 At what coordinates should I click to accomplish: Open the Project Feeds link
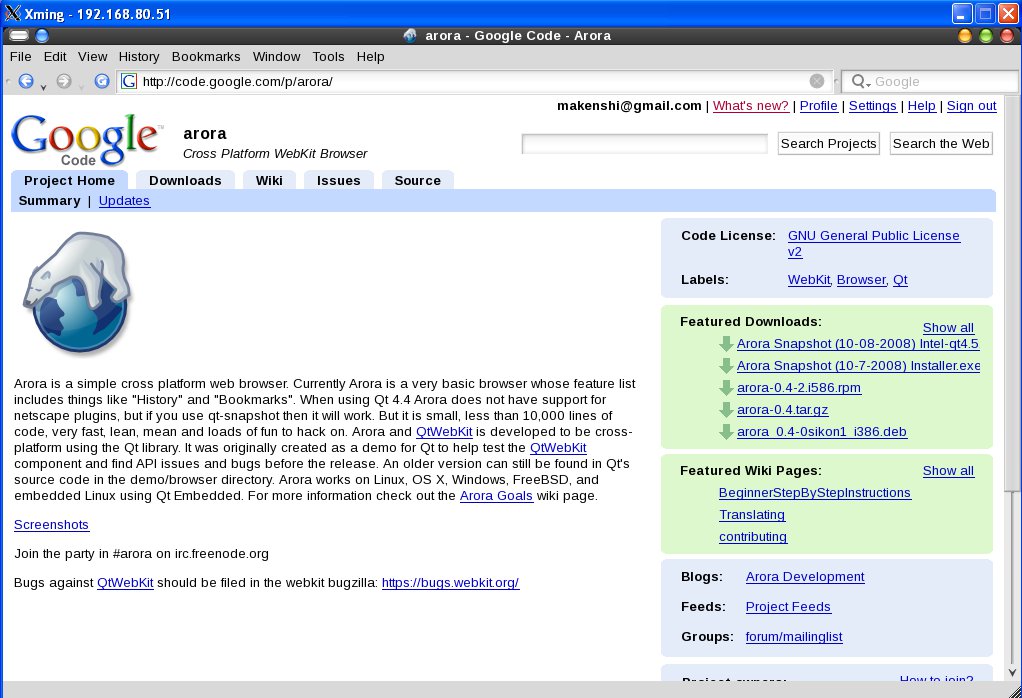tap(788, 607)
